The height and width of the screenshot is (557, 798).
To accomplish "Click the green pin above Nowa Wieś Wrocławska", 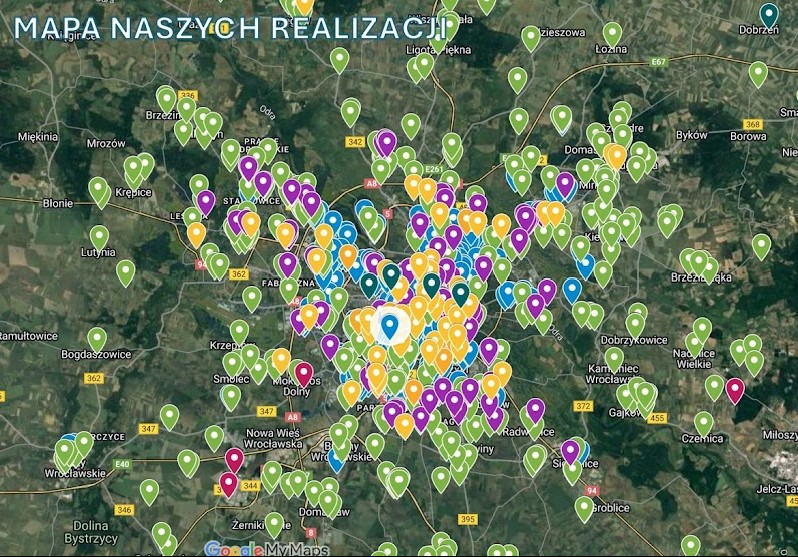I will [x=214, y=438].
